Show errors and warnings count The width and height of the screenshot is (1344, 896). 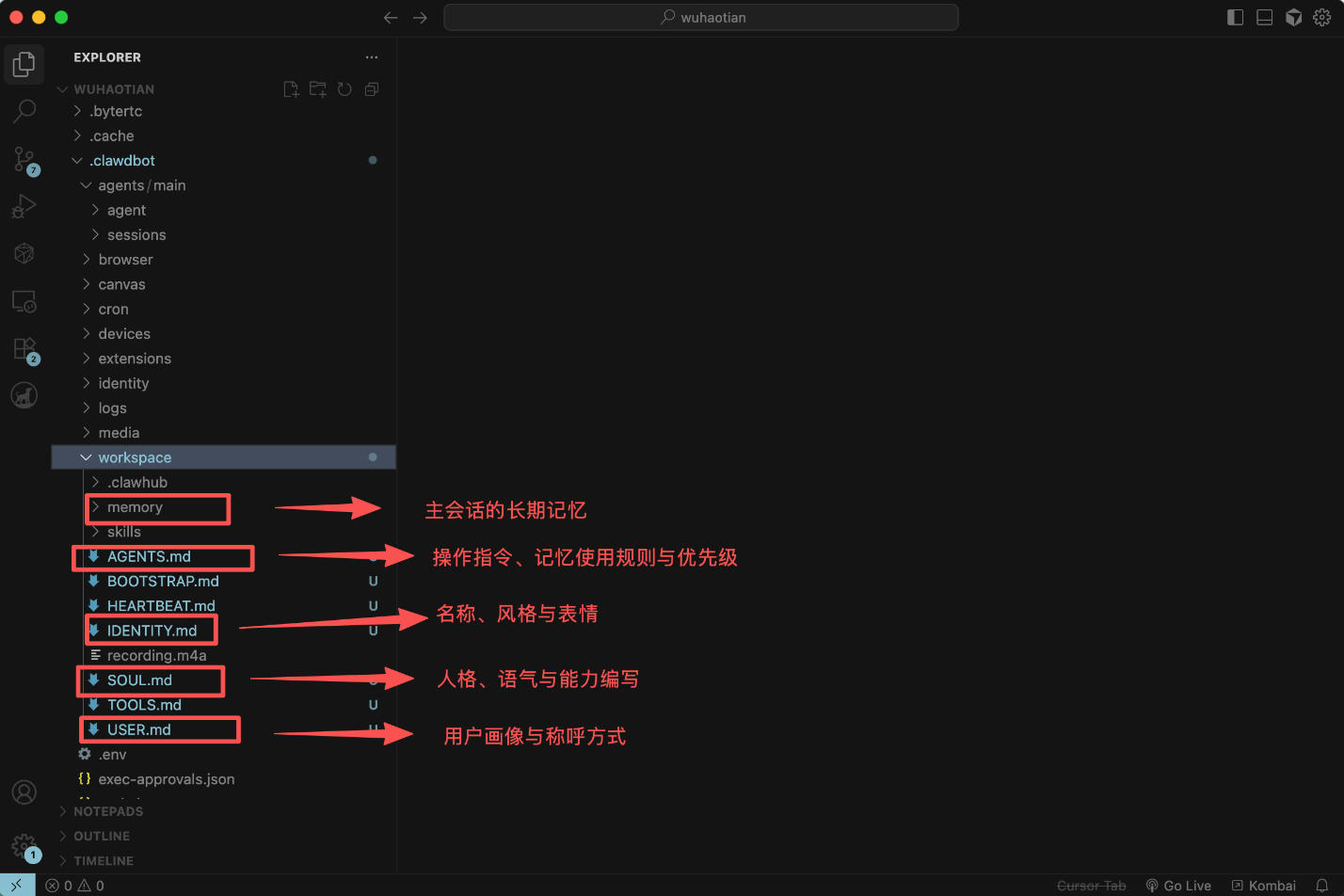[x=75, y=886]
